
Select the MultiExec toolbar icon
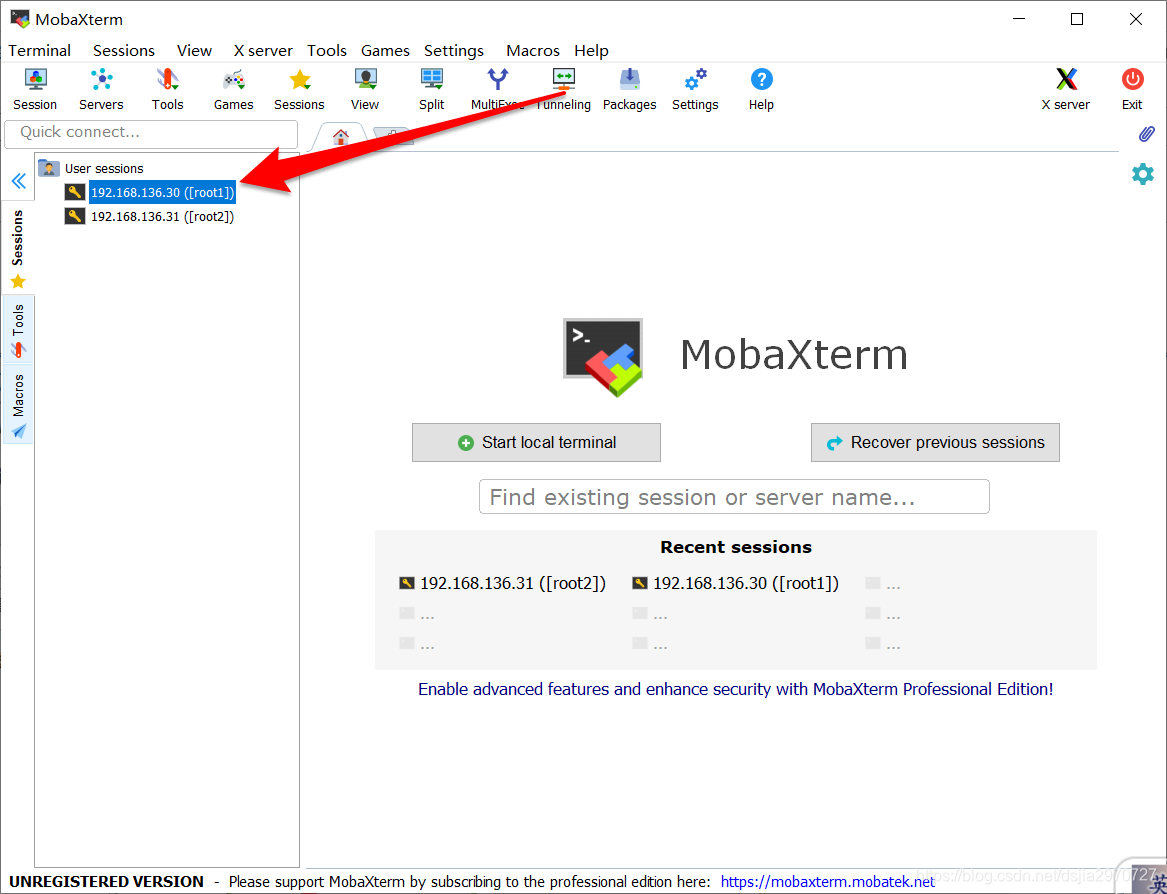click(x=497, y=89)
